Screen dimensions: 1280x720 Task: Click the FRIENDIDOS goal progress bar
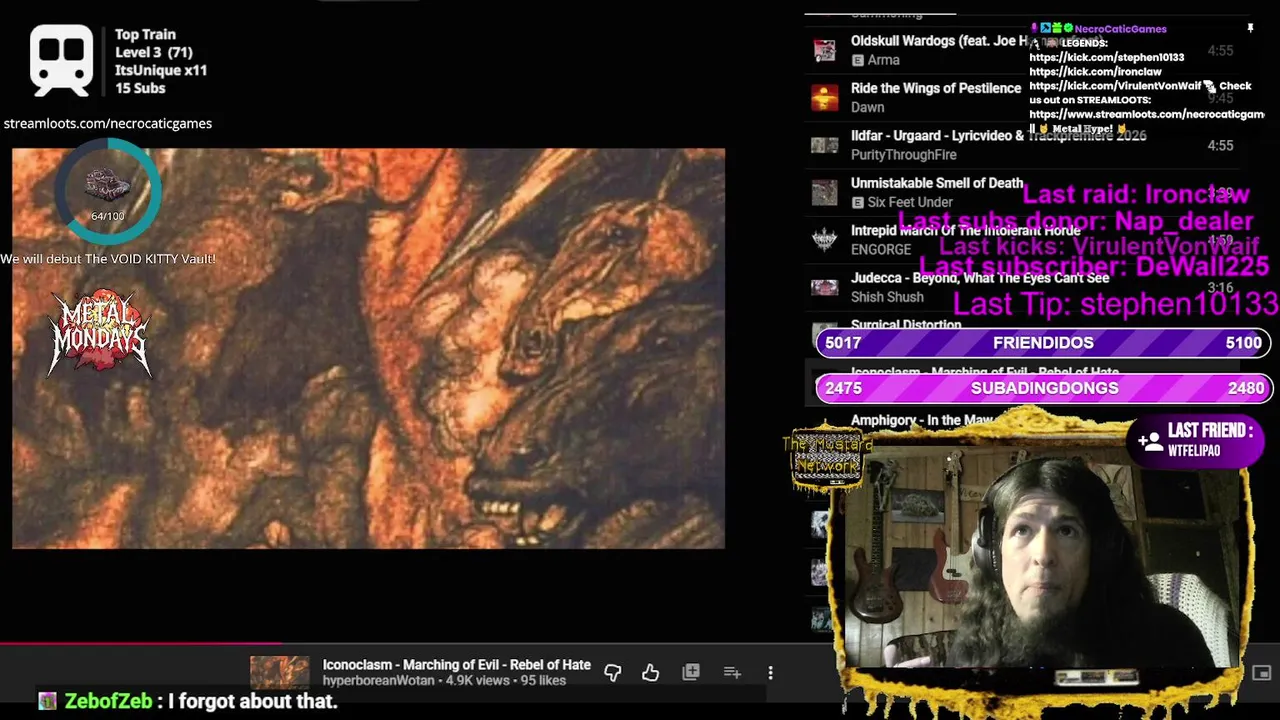(x=1043, y=343)
